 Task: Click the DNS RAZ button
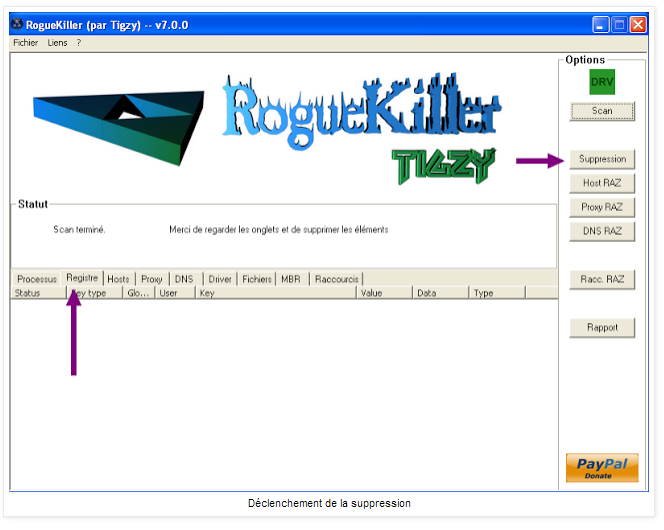point(602,231)
